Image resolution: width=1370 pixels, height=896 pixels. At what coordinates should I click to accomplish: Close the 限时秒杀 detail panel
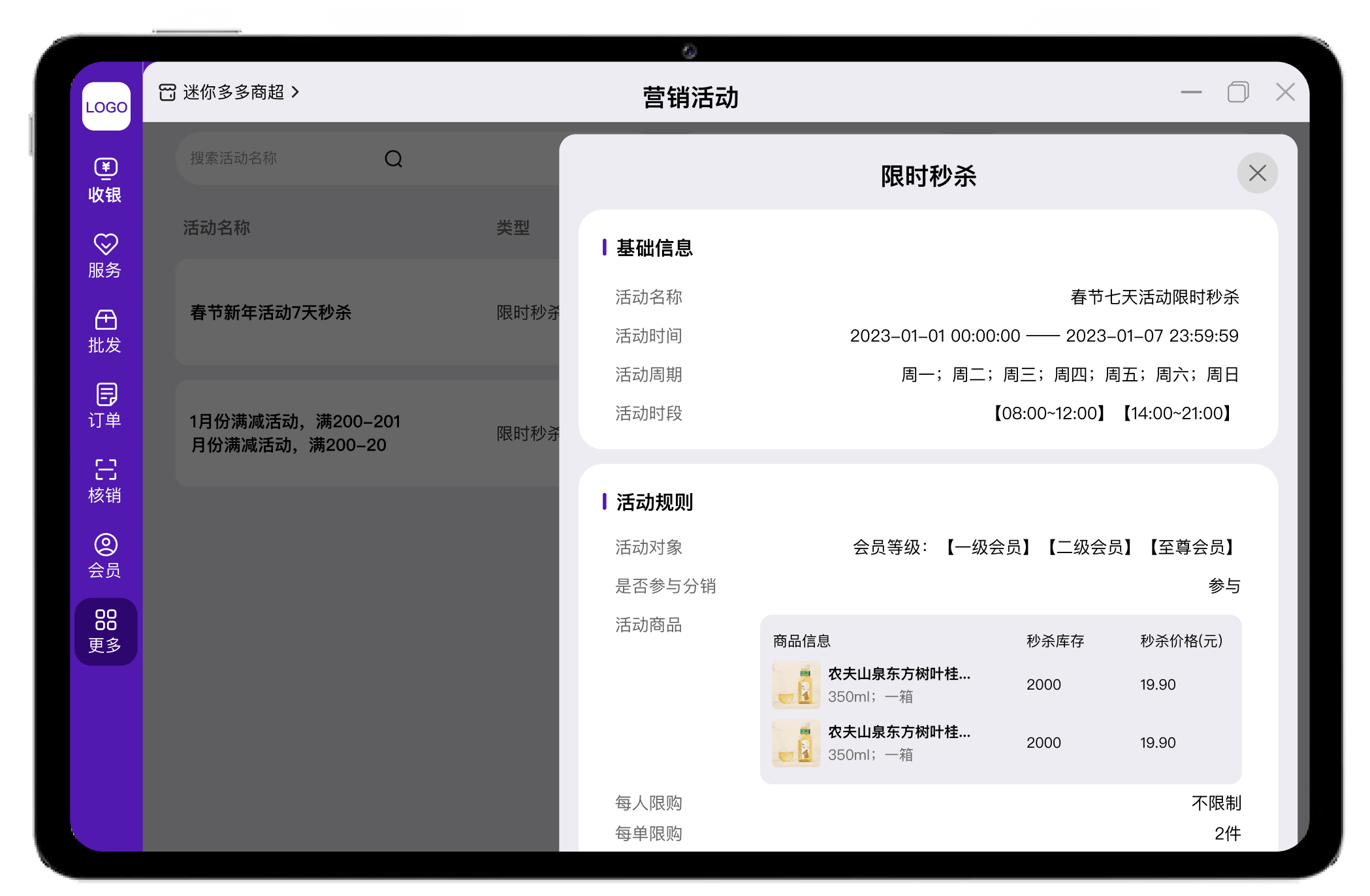coord(1256,173)
